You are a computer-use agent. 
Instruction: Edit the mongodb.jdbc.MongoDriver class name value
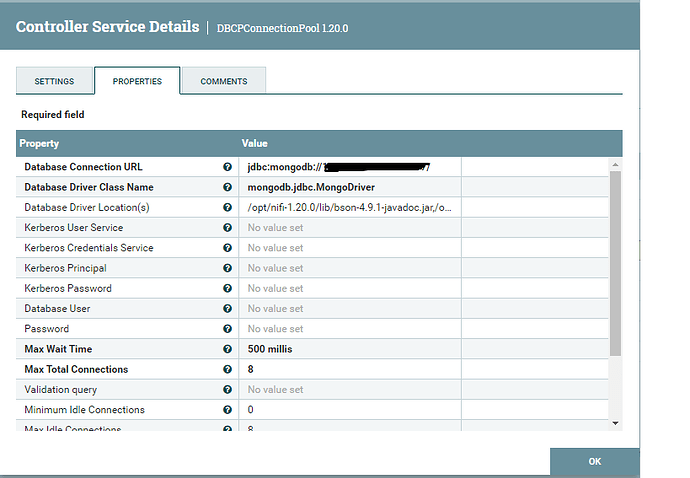[349, 187]
